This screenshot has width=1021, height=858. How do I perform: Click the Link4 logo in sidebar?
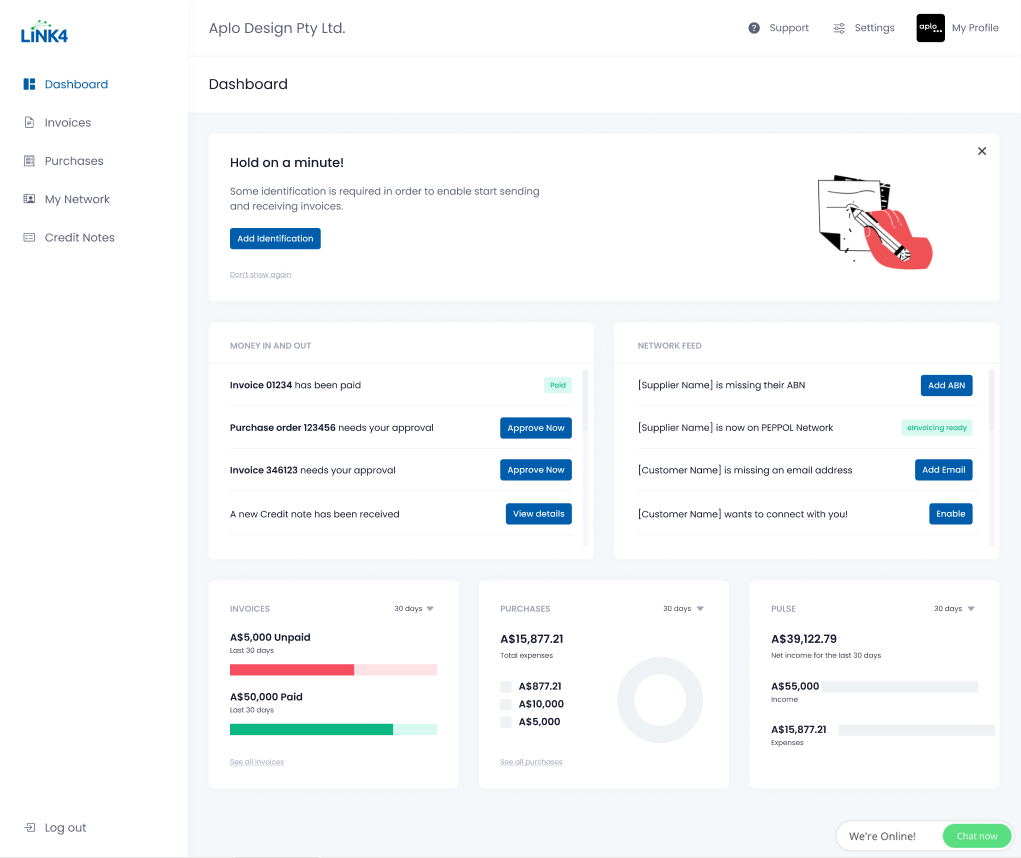coord(44,32)
